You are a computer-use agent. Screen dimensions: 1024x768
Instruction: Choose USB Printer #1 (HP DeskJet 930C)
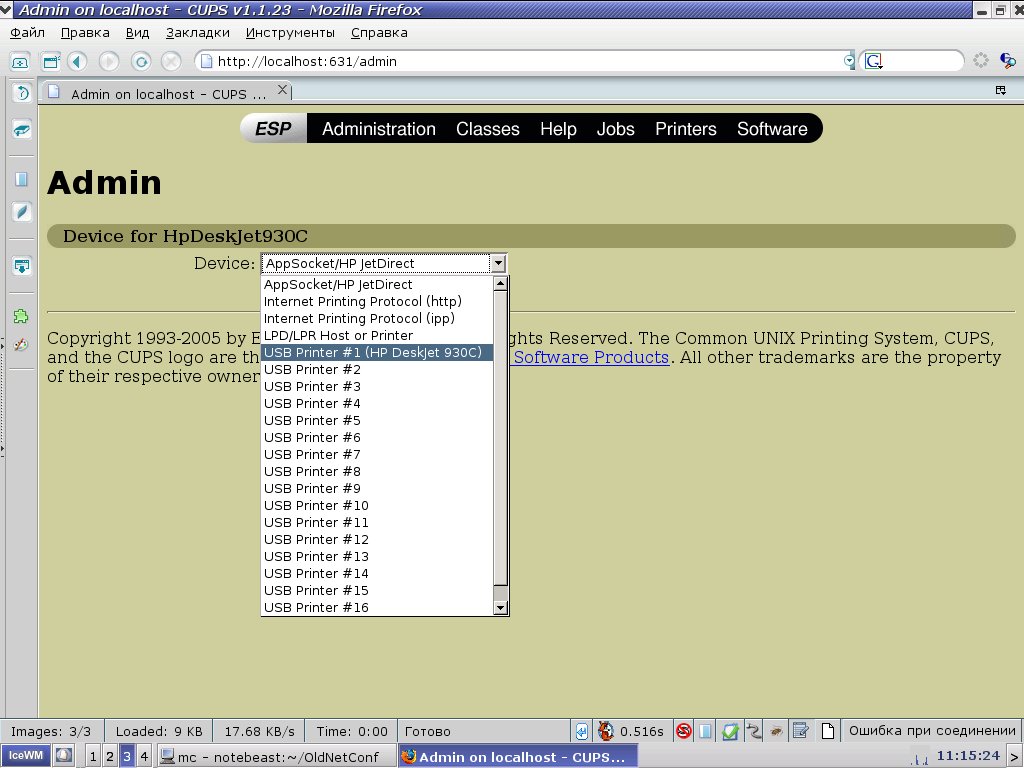pos(377,352)
